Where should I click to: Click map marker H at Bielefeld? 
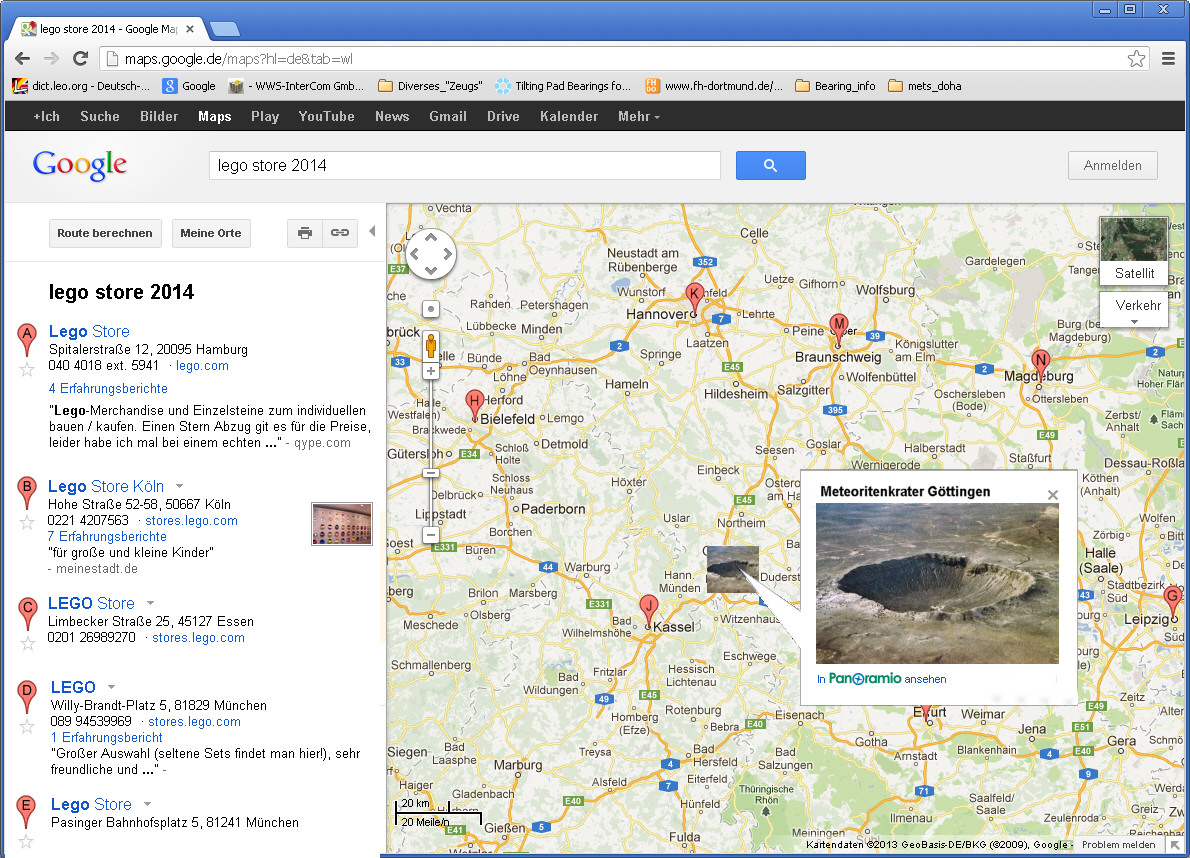pos(474,404)
